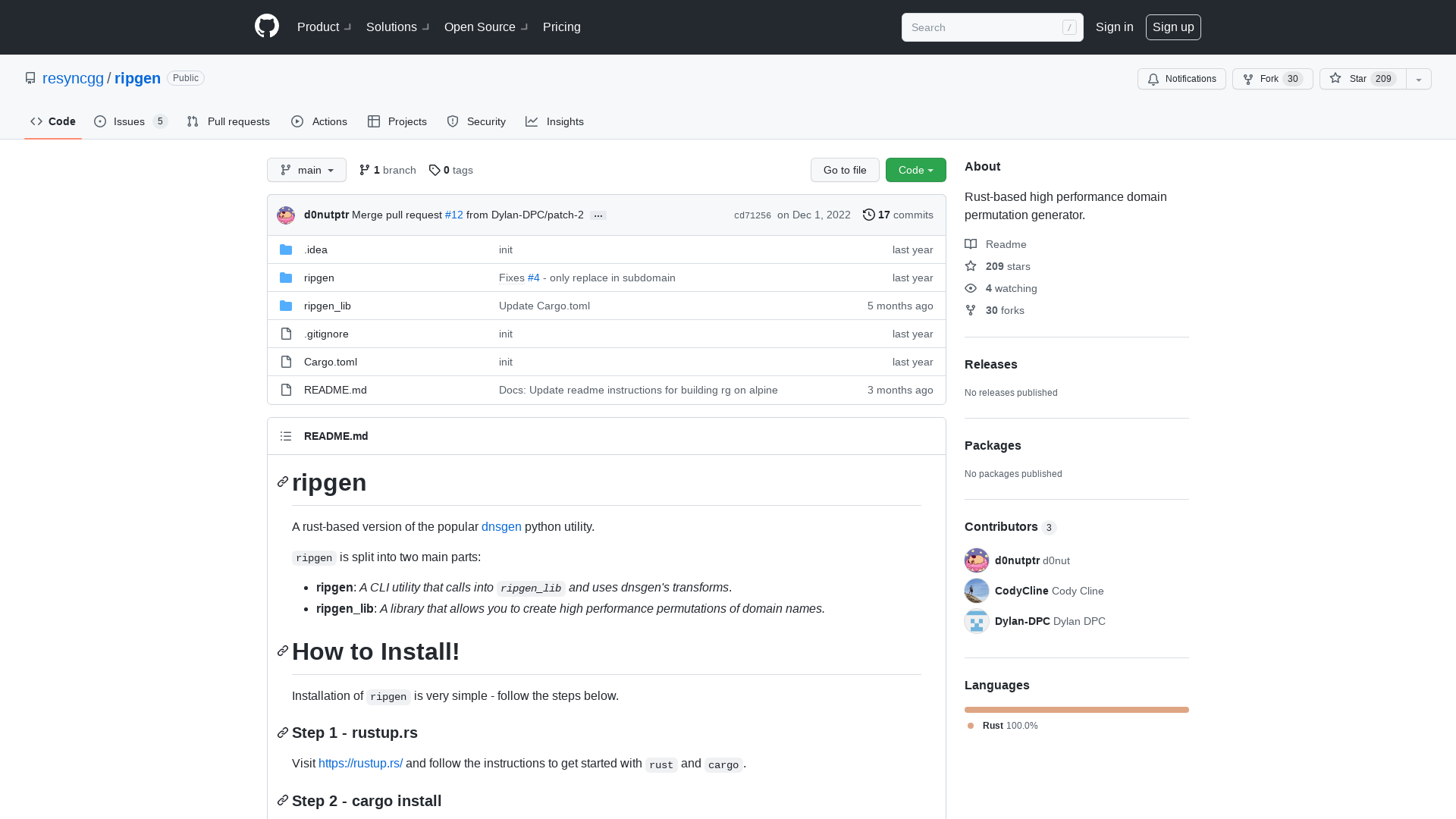
Task: Open commit hash cd71256
Action: point(752,215)
